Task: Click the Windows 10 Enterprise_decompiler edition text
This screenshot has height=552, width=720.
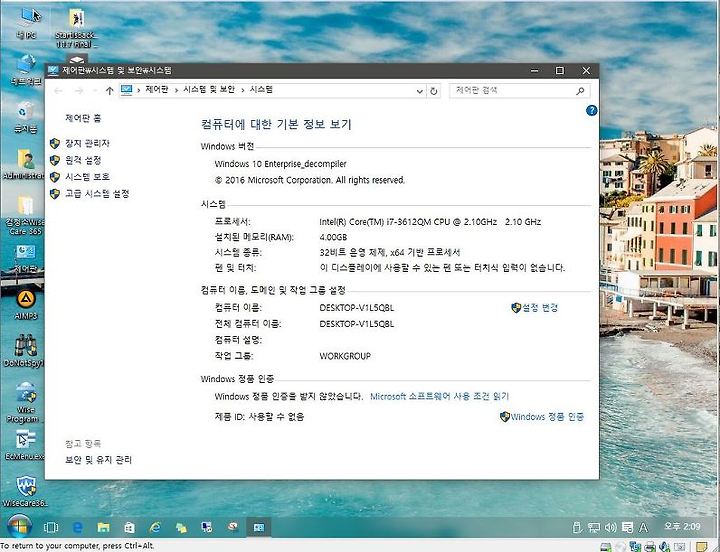Action: 280,164
